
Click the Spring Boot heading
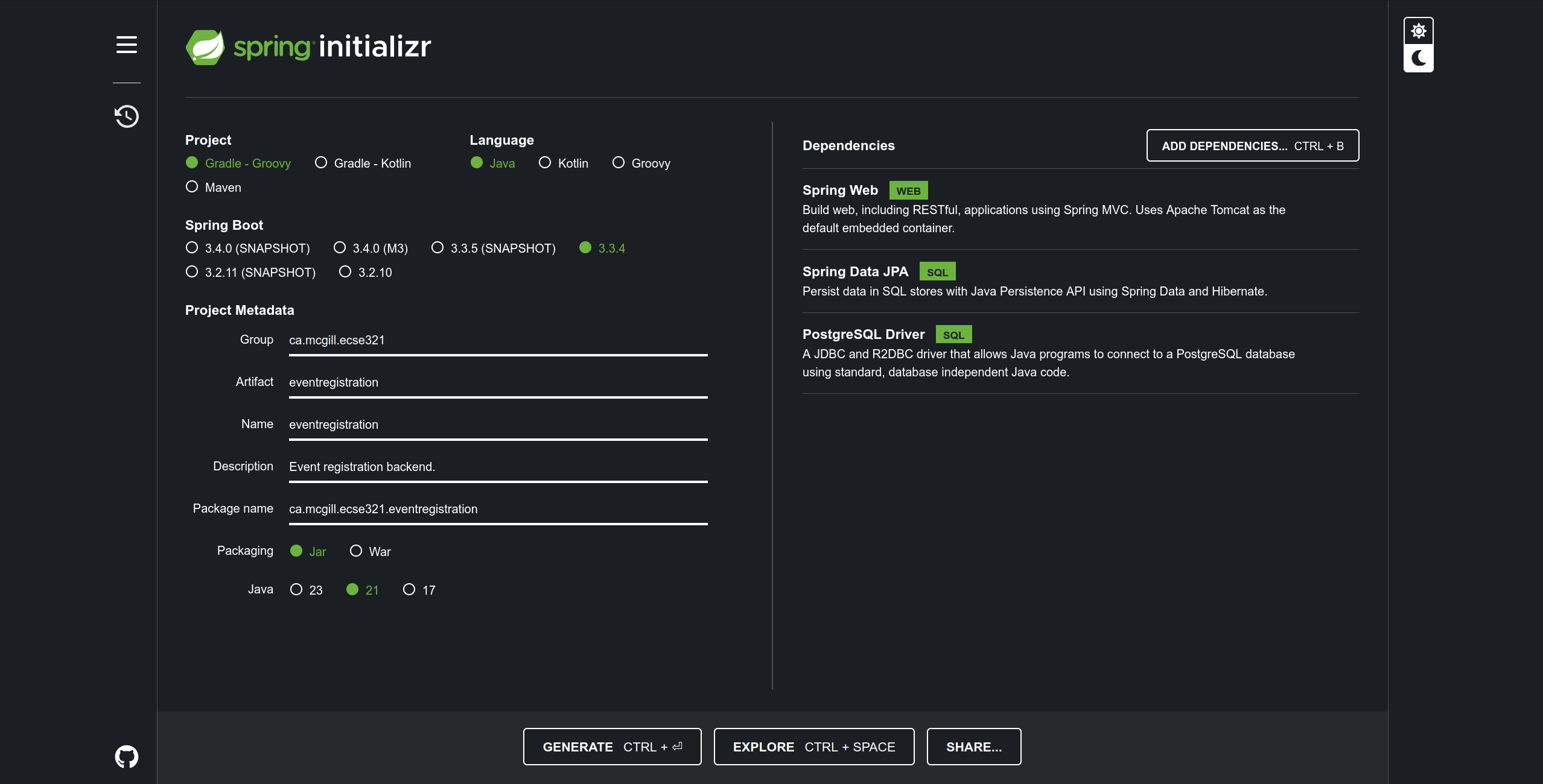tap(224, 225)
